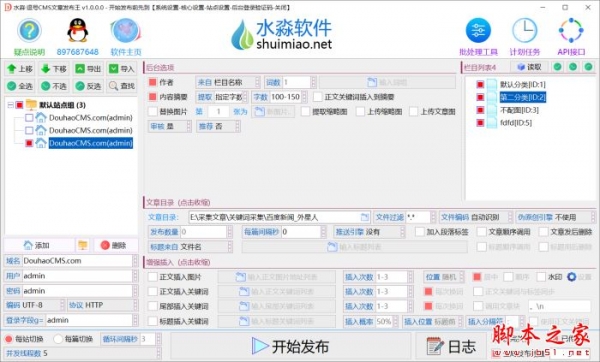The height and width of the screenshot is (362, 600).
Task: Open 伪原创引擎 不使用 dropdown
Action: coord(555,217)
